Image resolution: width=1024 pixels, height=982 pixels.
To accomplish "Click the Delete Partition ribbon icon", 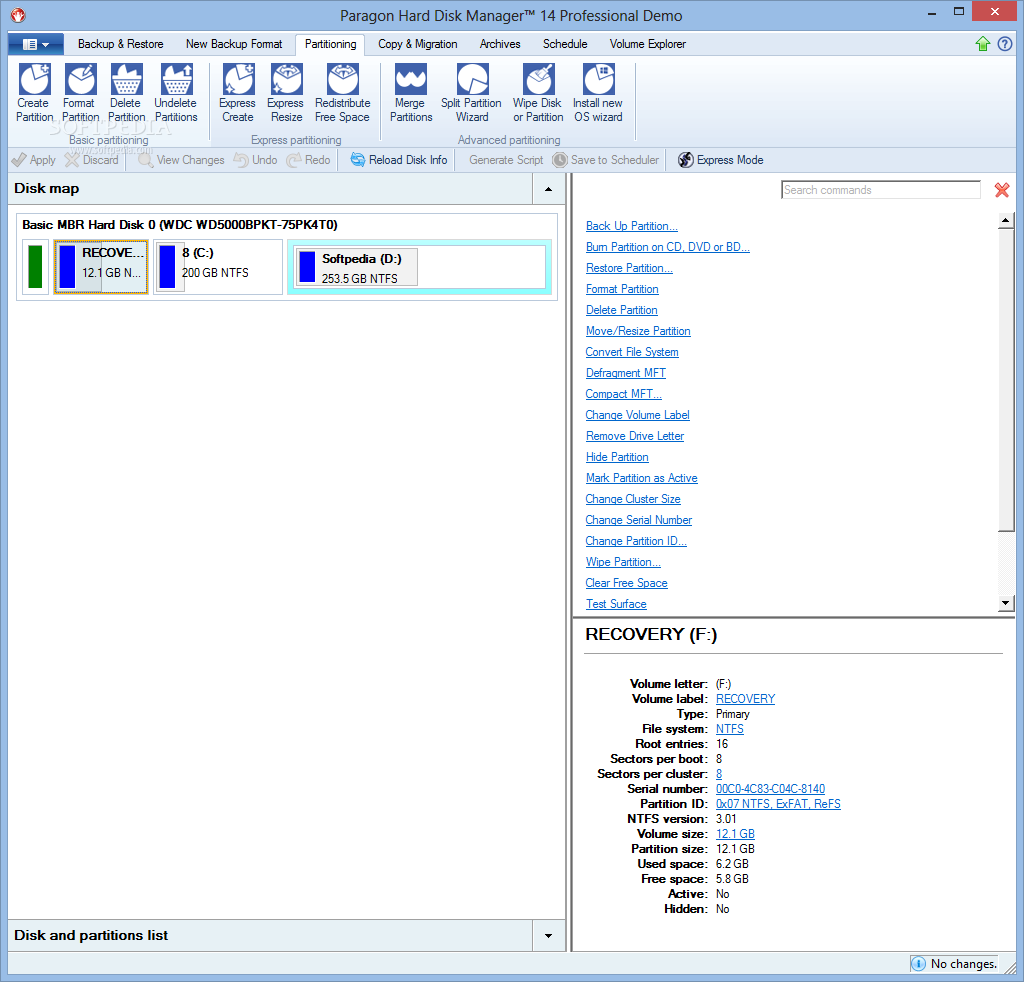I will (x=126, y=93).
